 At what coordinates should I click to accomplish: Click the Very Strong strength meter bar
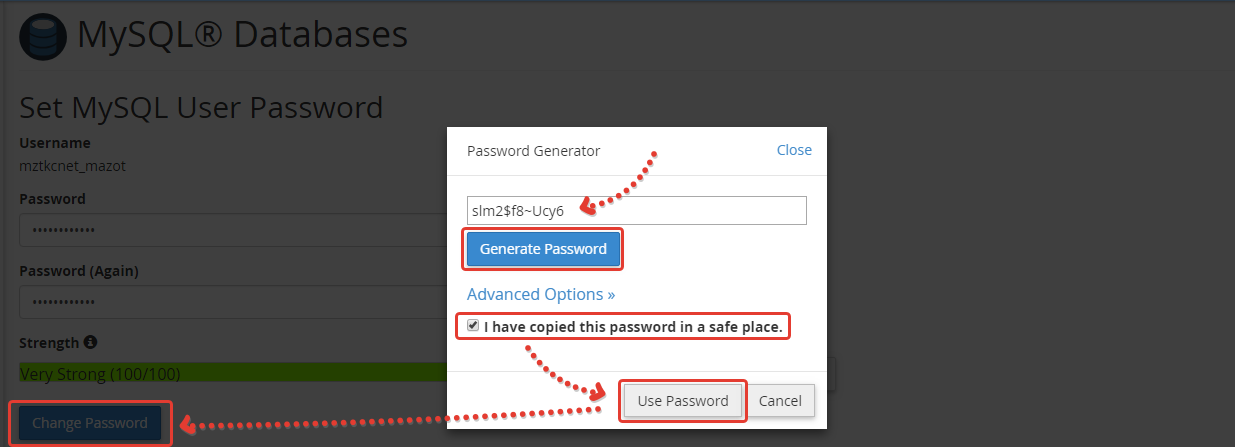230,374
